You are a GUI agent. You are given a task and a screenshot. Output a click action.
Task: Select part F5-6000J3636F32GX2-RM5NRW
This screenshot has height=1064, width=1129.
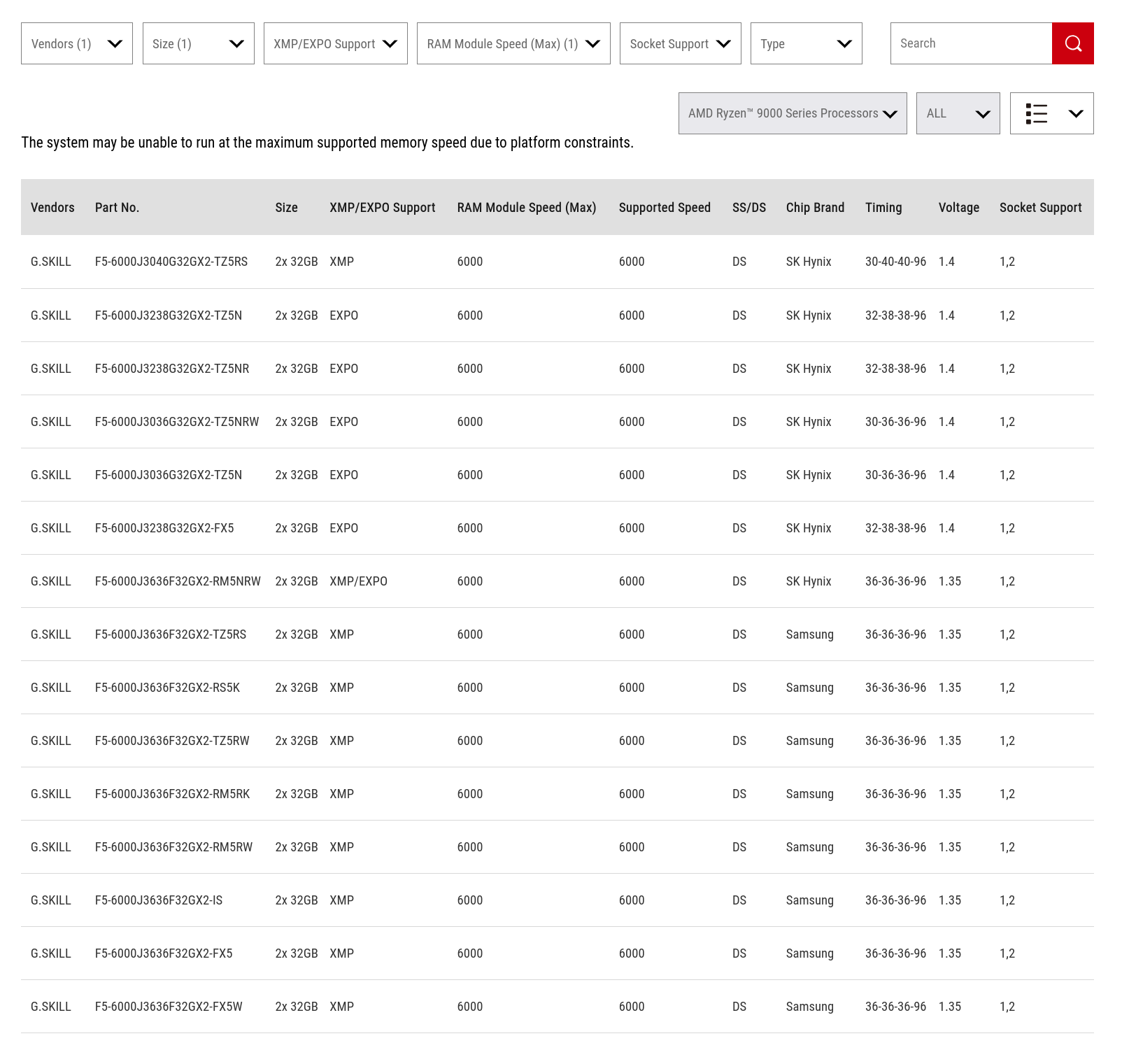[x=178, y=581]
